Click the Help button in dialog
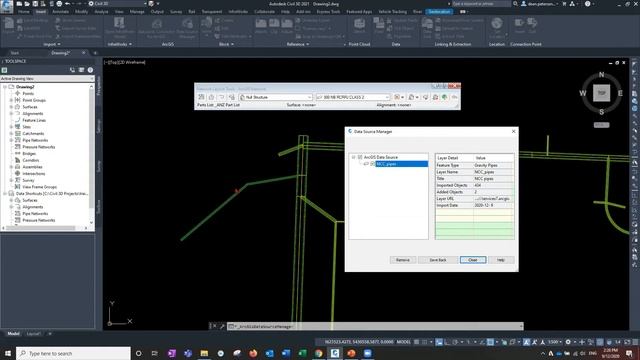The width and height of the screenshot is (640, 360). pos(501,260)
